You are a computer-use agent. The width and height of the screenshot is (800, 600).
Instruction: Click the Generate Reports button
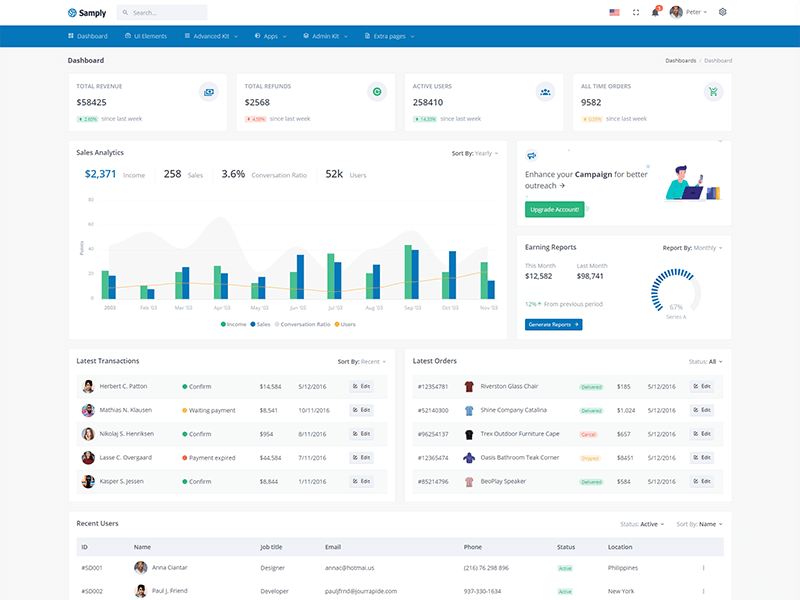pos(554,324)
